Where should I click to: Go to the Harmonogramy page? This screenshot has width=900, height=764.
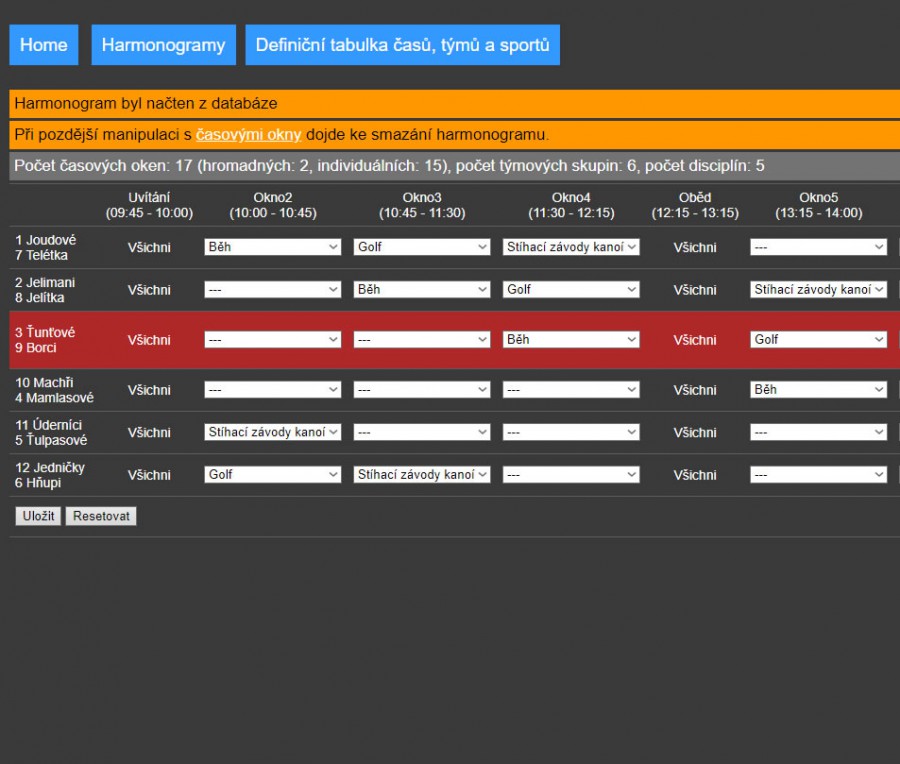pos(163,45)
